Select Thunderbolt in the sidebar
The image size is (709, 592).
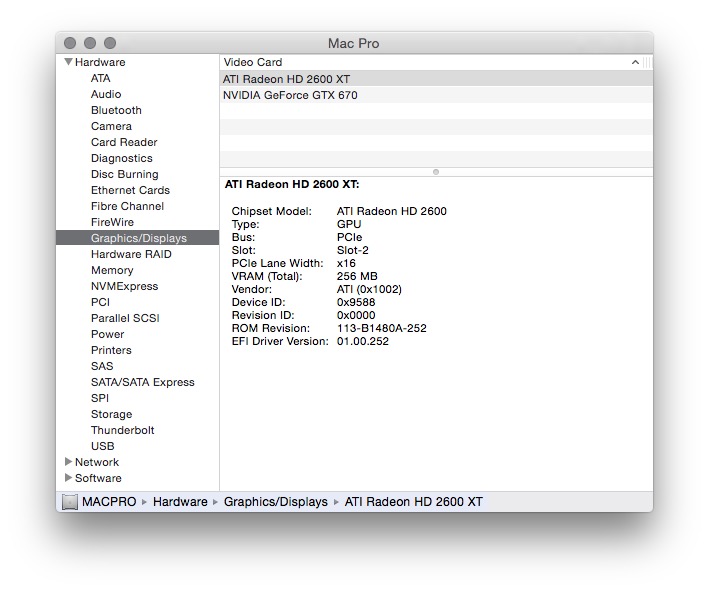(123, 430)
